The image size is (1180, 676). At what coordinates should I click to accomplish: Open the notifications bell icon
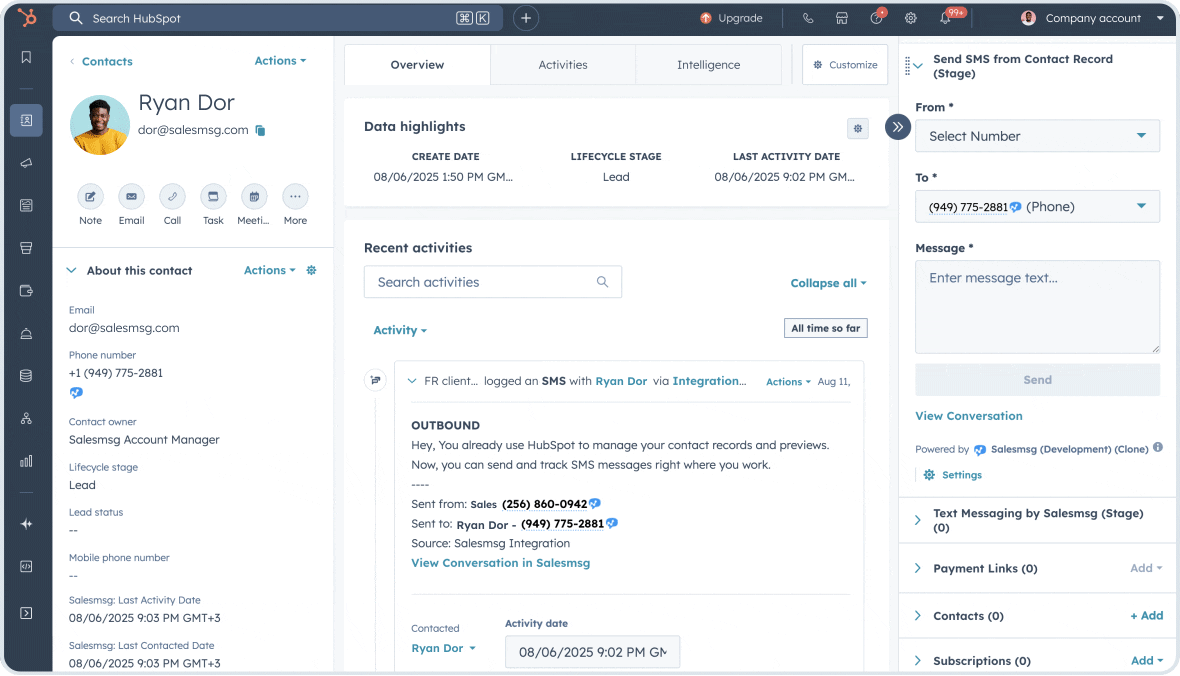[x=945, y=18]
